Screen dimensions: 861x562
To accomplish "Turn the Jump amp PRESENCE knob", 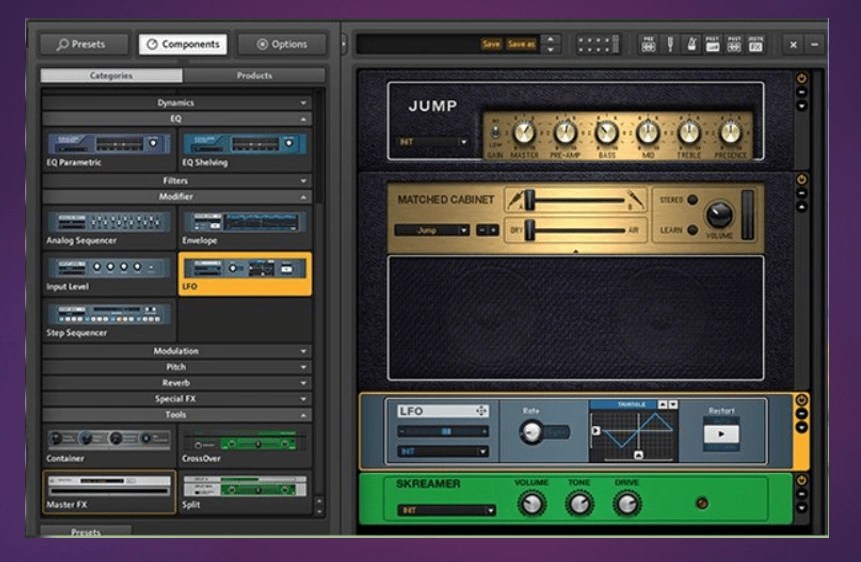I will click(x=730, y=132).
